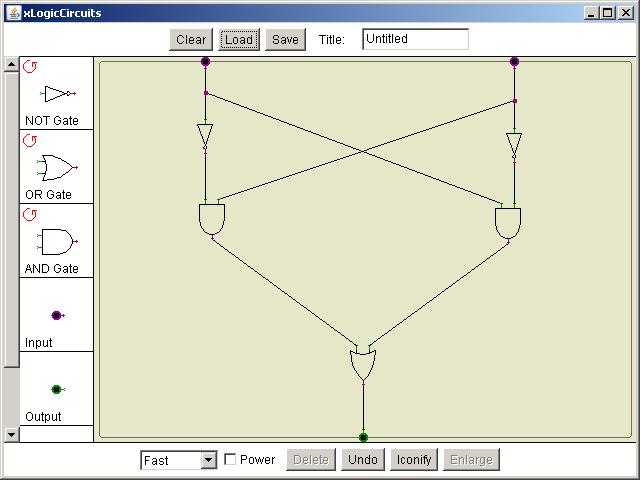Click the palette scrollbar down arrow
Image resolution: width=640 pixels, height=480 pixels.
coord(11,435)
